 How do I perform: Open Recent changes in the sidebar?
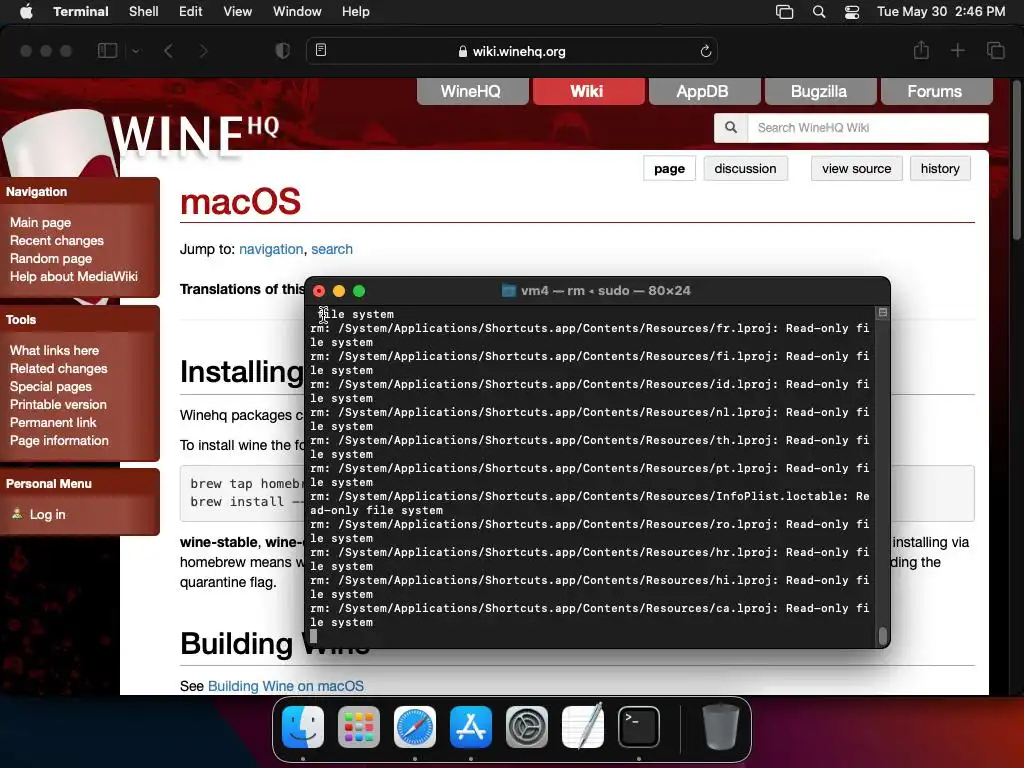pyautogui.click(x=57, y=240)
